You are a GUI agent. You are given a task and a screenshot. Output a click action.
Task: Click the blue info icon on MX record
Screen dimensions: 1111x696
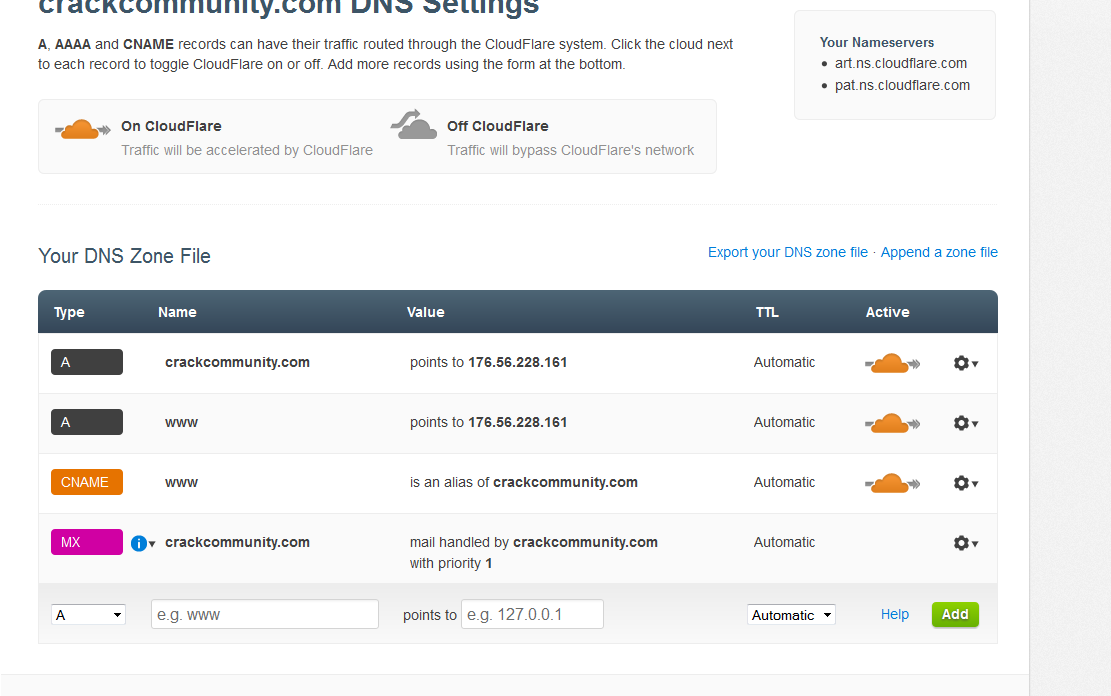click(139, 544)
